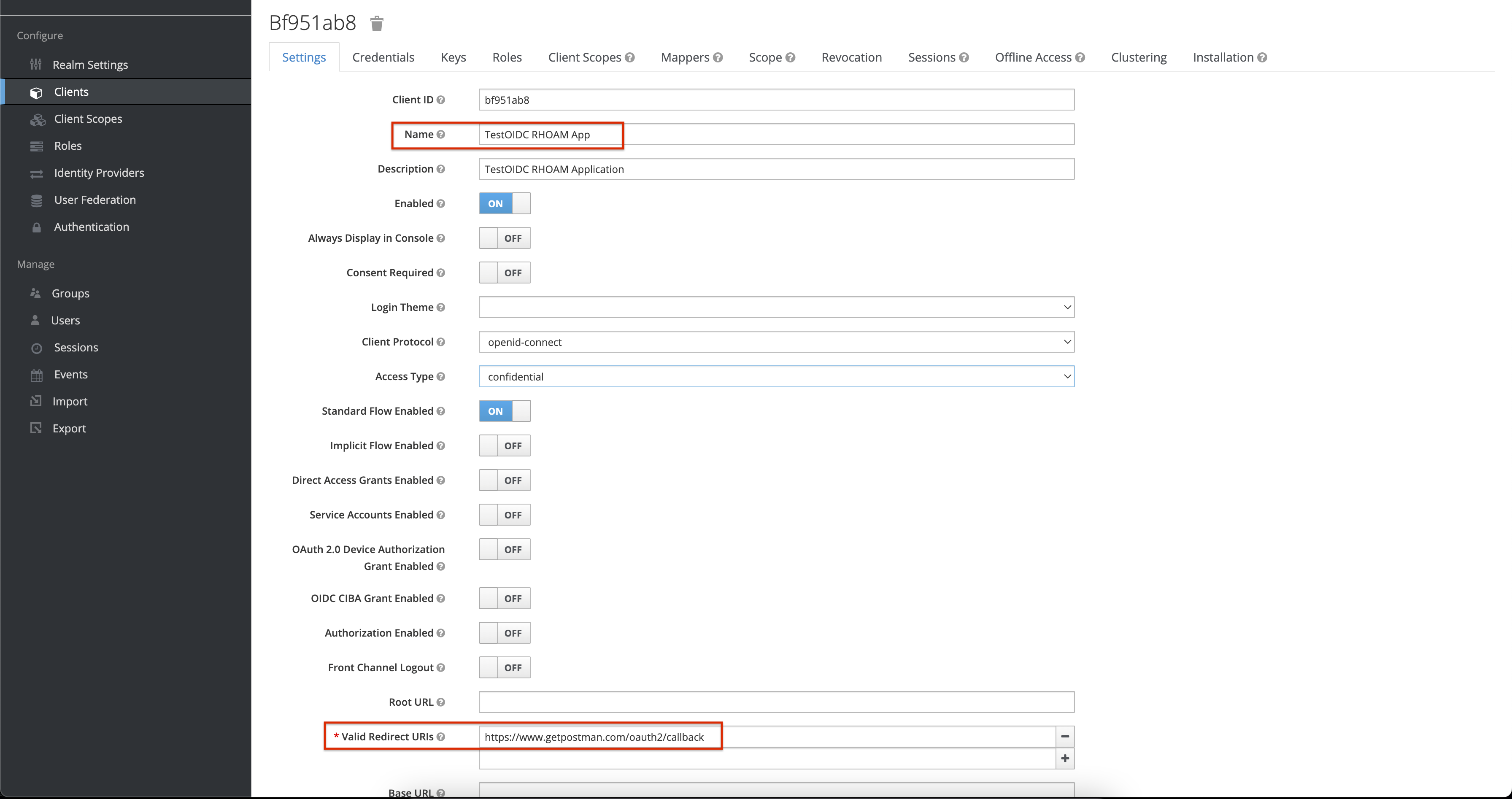Disable the Enabled toggle switch
The height and width of the screenshot is (799, 1512).
pos(504,204)
